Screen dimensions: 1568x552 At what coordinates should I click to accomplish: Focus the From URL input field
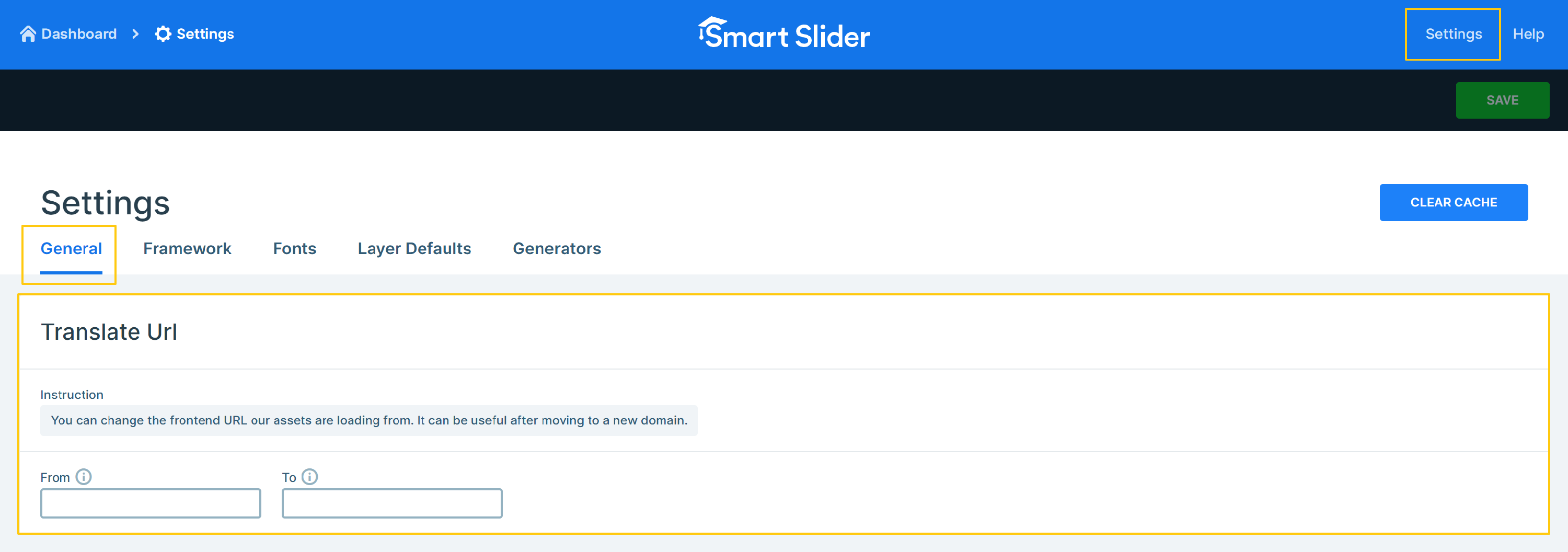coord(151,503)
